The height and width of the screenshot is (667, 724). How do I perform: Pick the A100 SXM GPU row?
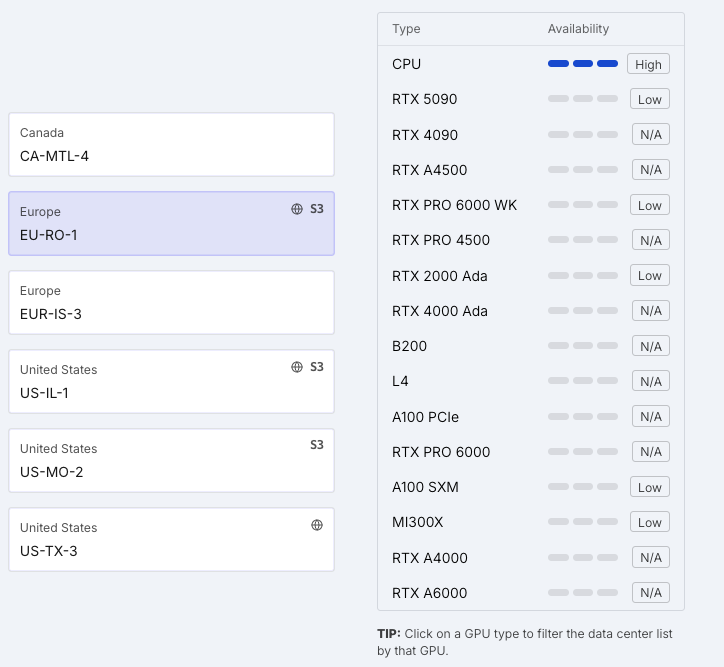pos(425,487)
